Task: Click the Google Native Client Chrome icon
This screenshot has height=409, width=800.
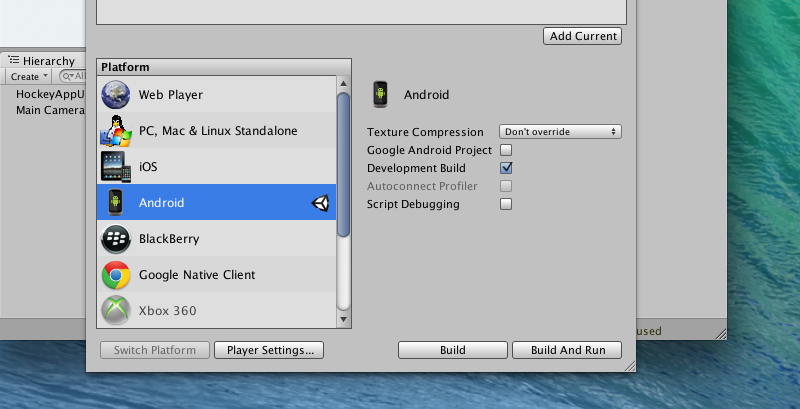Action: pyautogui.click(x=116, y=275)
